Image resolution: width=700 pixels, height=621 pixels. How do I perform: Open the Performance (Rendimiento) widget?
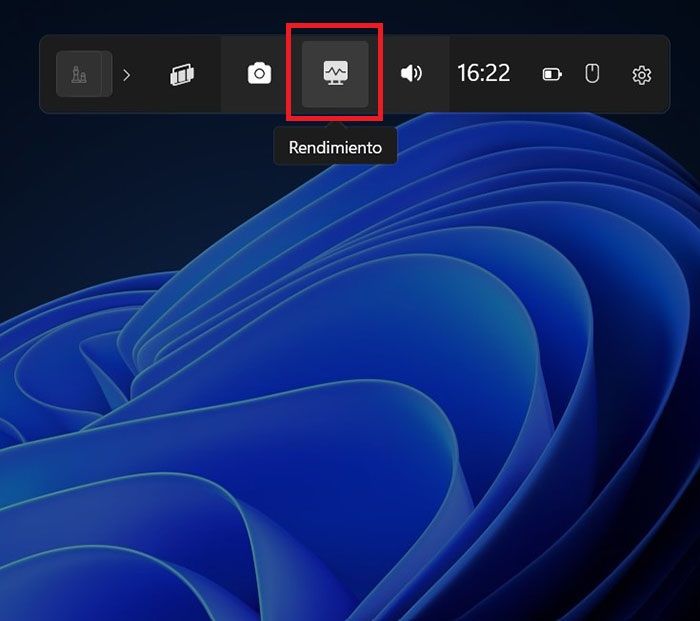(x=335, y=74)
